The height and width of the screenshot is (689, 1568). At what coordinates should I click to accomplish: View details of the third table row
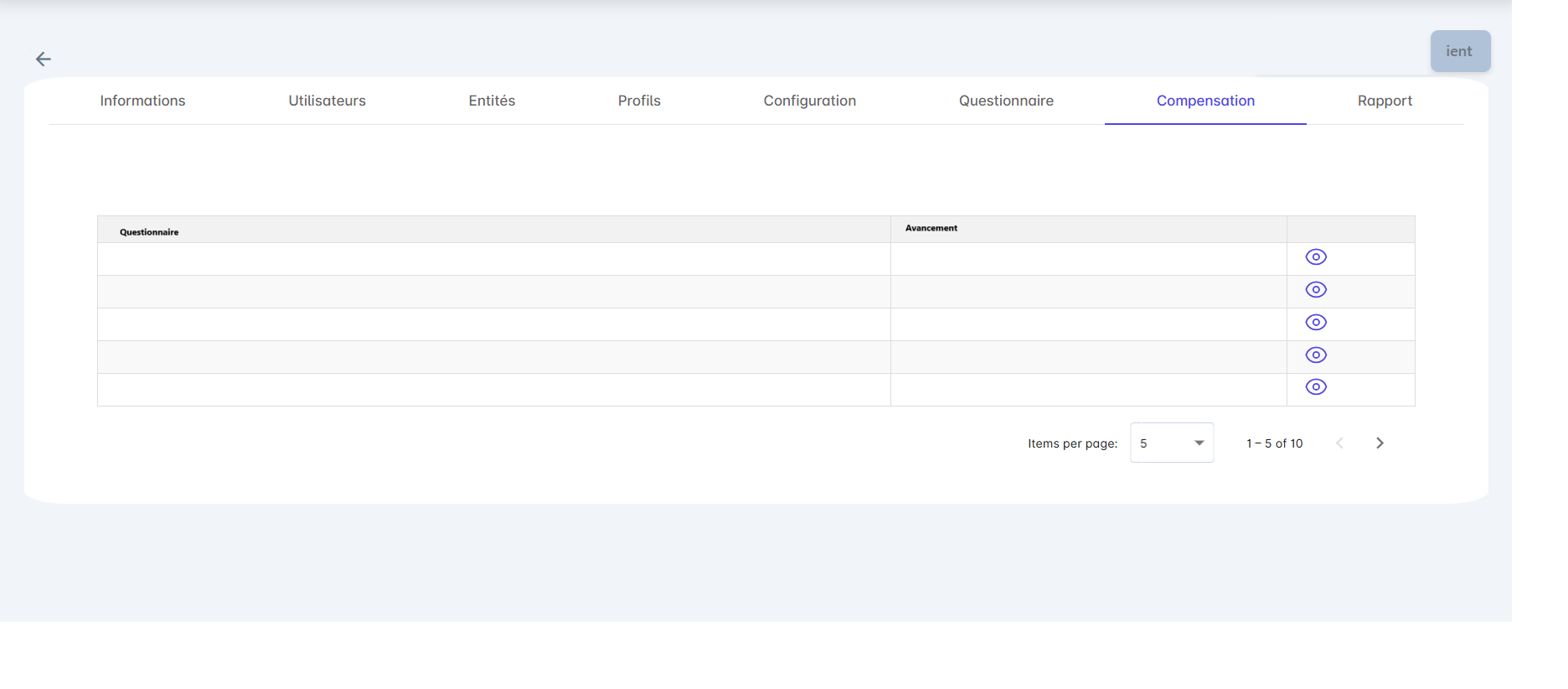(x=1316, y=323)
